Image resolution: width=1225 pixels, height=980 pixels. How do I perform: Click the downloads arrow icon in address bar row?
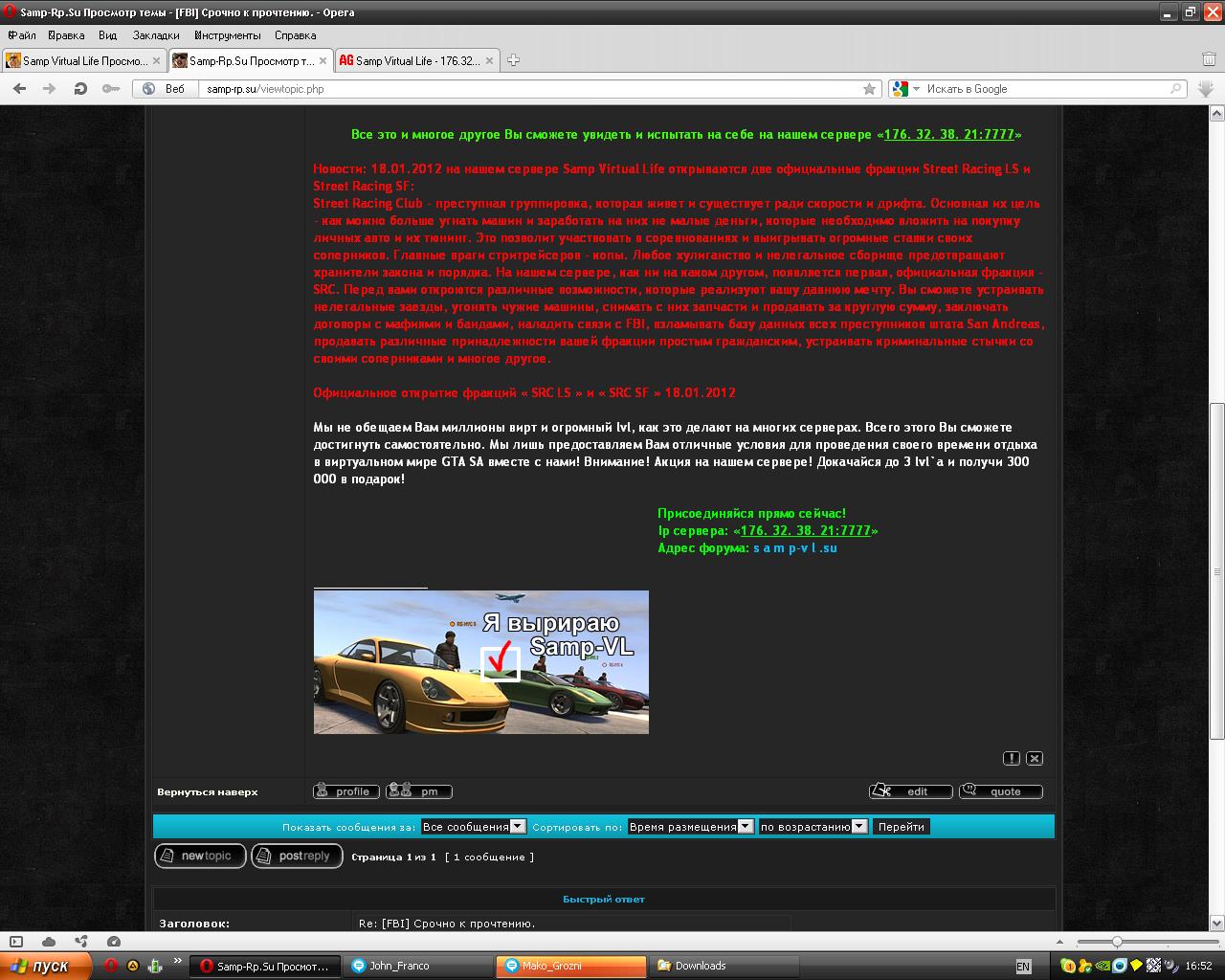pyautogui.click(x=1206, y=88)
